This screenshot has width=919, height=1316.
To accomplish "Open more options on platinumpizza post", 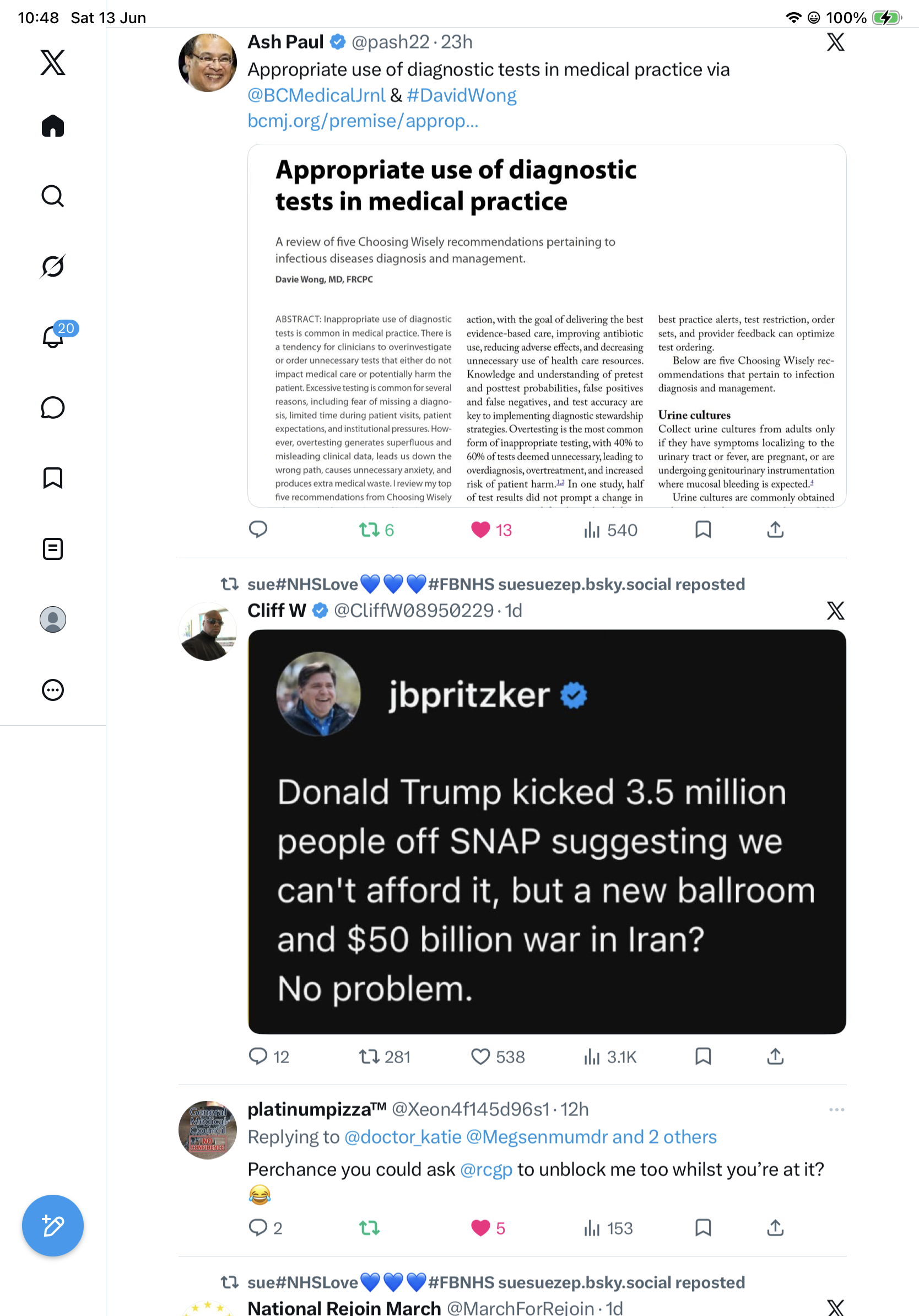I will click(x=836, y=1109).
